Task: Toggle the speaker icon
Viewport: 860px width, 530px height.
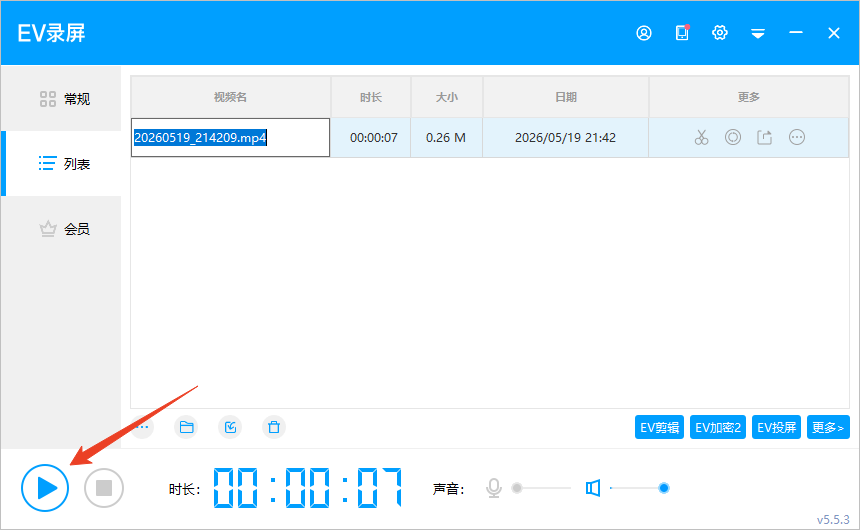Action: tap(593, 488)
